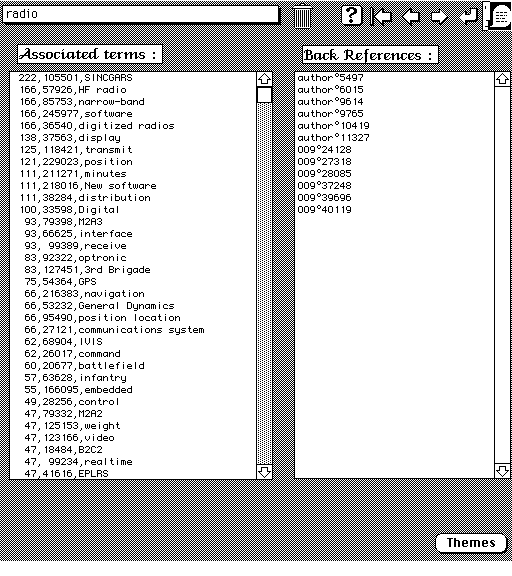Click the return arrow icon
Image resolution: width=512 pixels, height=576 pixels.
469,17
